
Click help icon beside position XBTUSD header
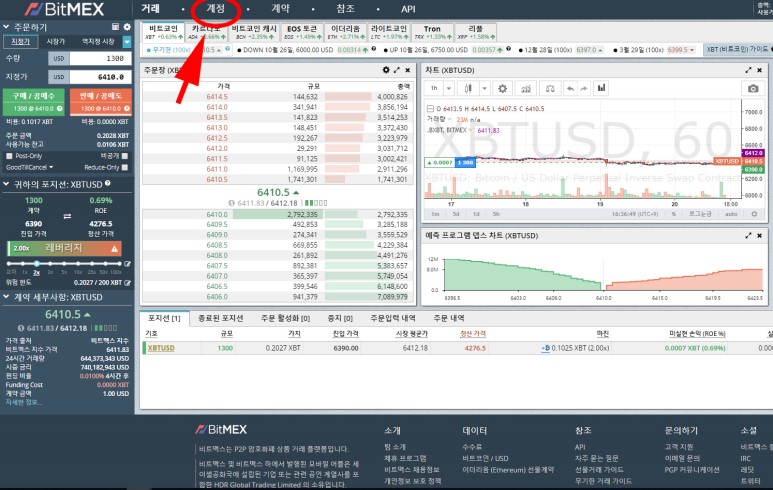point(107,183)
